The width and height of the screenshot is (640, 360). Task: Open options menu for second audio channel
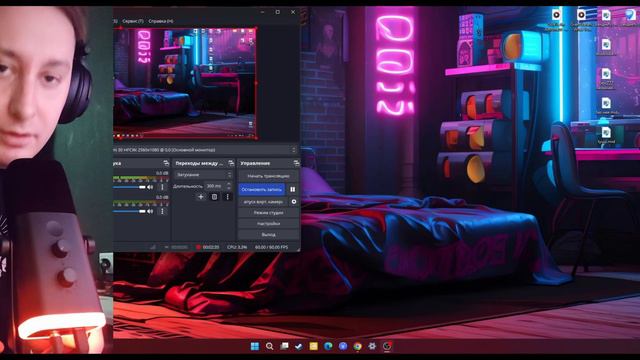tap(162, 211)
